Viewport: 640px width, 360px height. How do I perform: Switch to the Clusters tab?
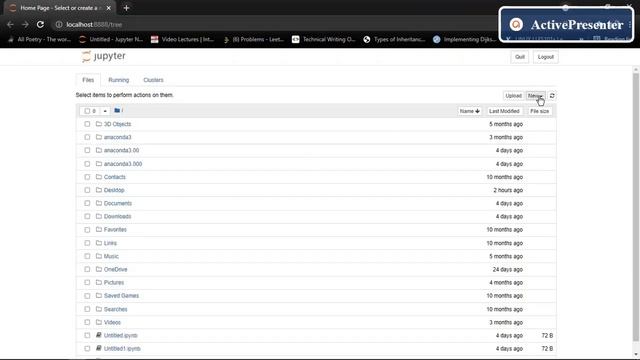pos(153,80)
